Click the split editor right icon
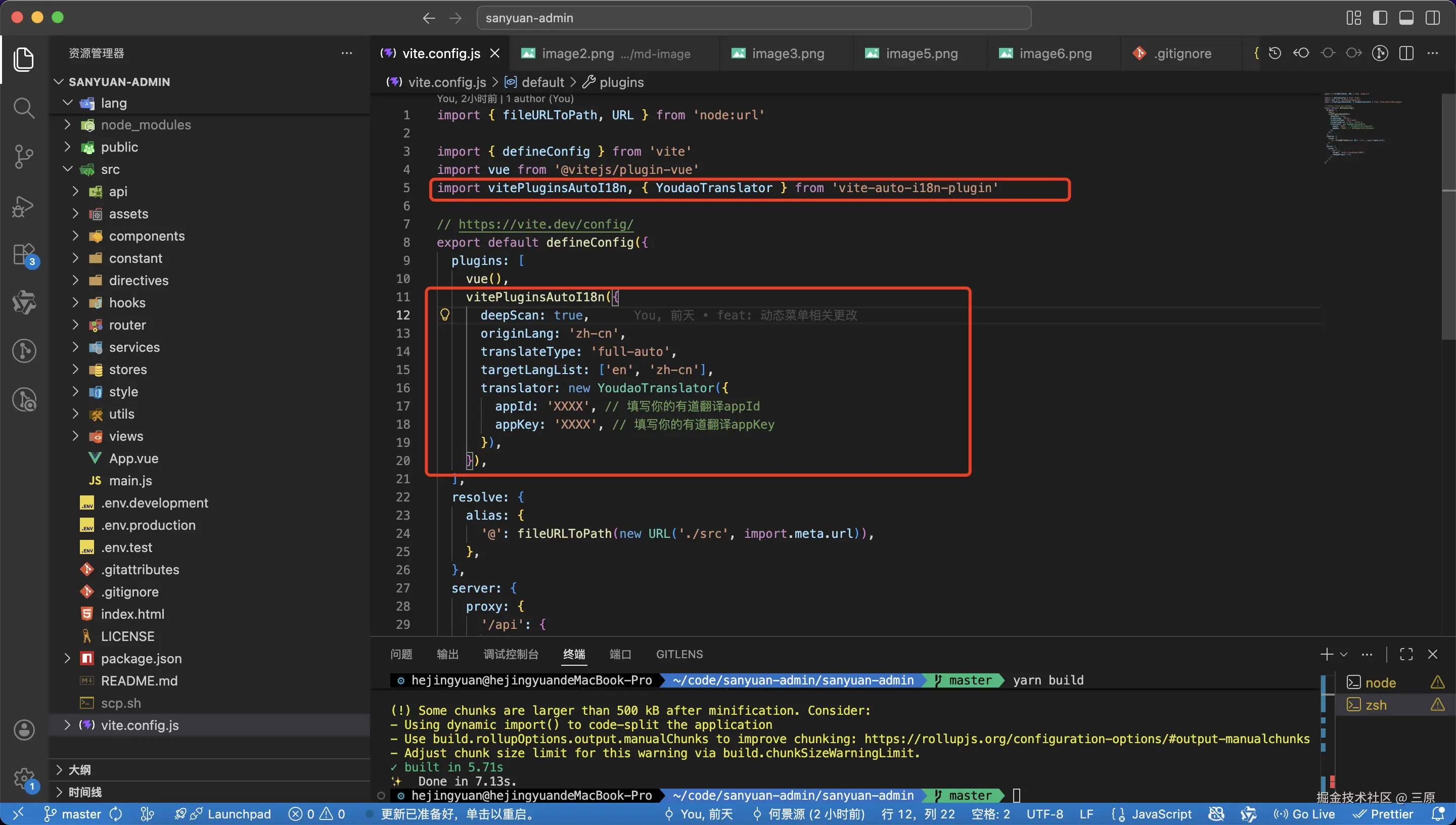Image resolution: width=1456 pixels, height=825 pixels. tap(1406, 53)
